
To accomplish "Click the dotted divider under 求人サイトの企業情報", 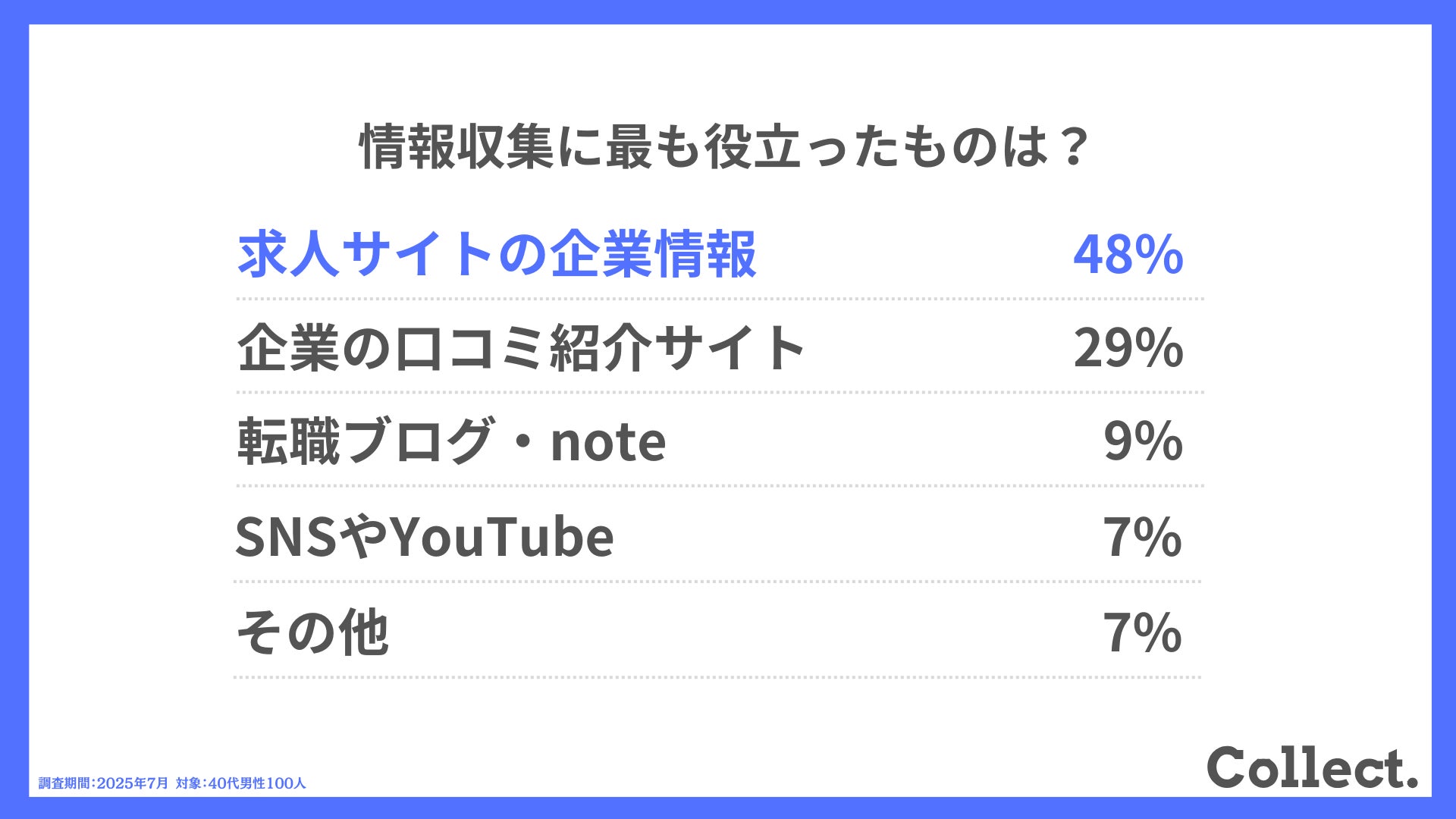I will (x=719, y=299).
